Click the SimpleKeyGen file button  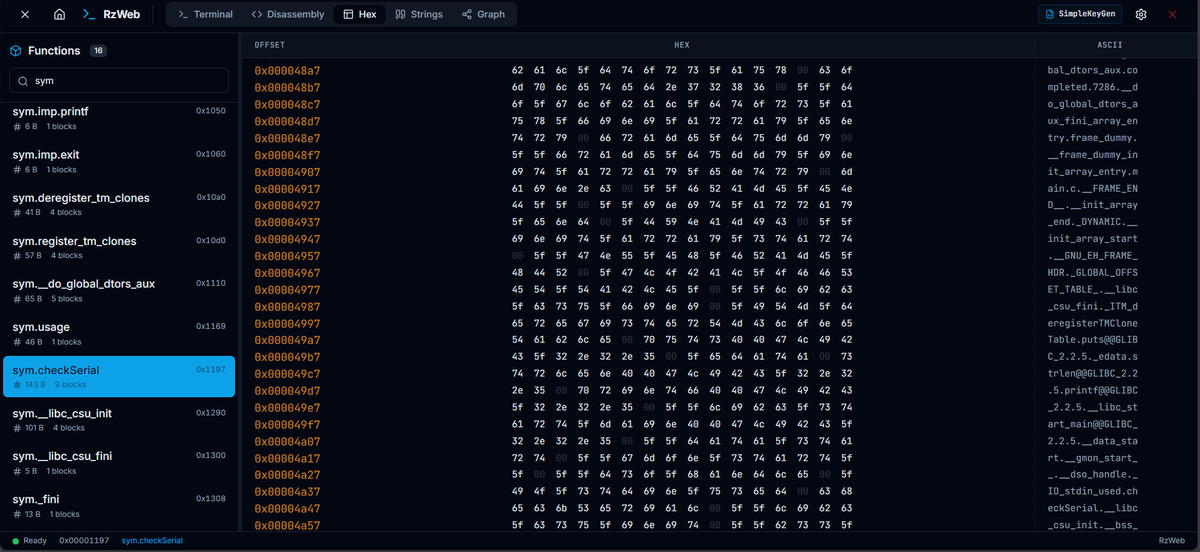click(x=1080, y=15)
